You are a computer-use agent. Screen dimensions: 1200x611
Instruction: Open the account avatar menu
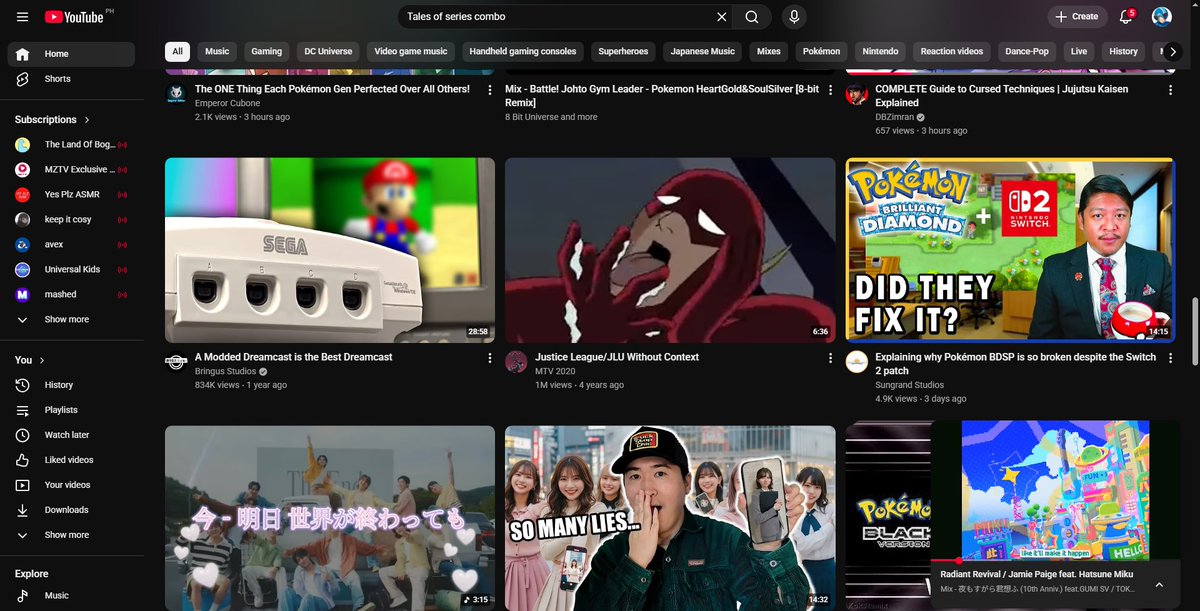coord(1162,17)
